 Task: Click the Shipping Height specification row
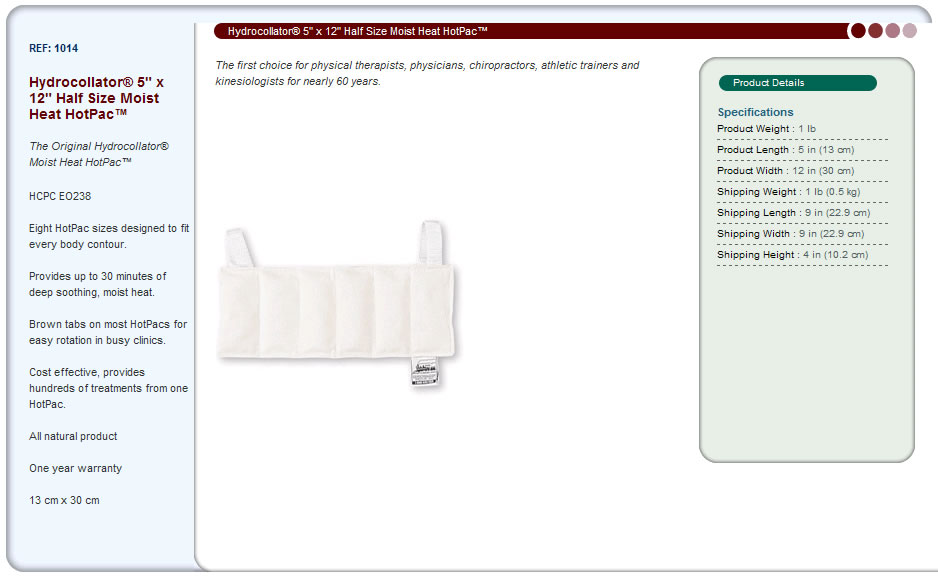pos(802,255)
